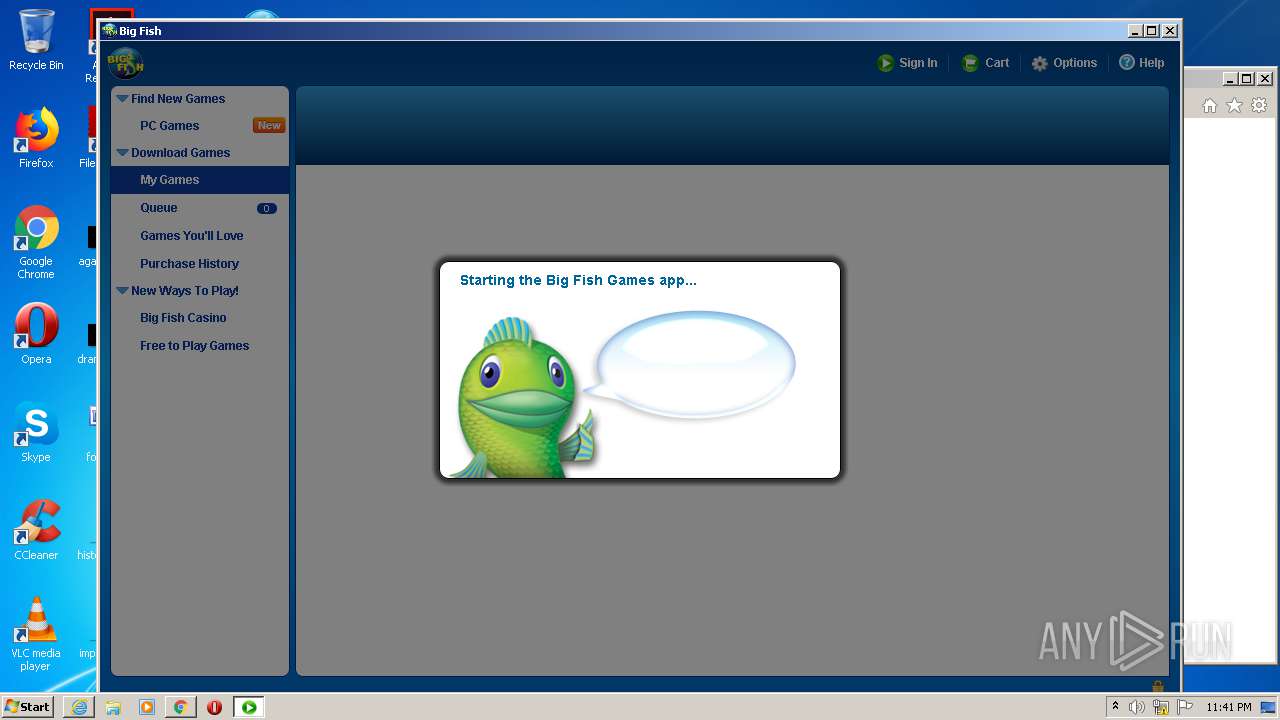1280x720 pixels.
Task: Click the Big Fish logo icon
Action: 126,63
